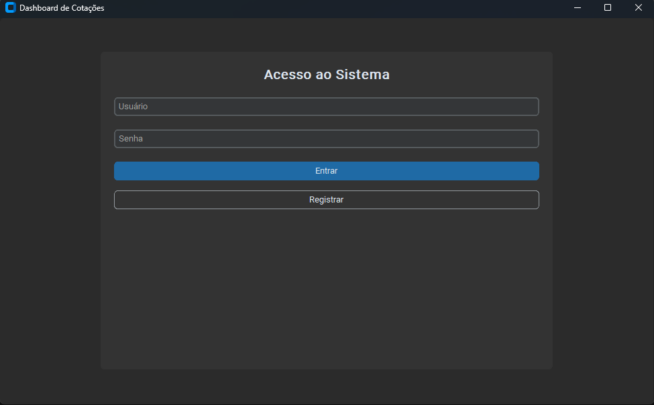Click the square maximize icon in title bar
This screenshot has width=654, height=405.
tap(608, 8)
